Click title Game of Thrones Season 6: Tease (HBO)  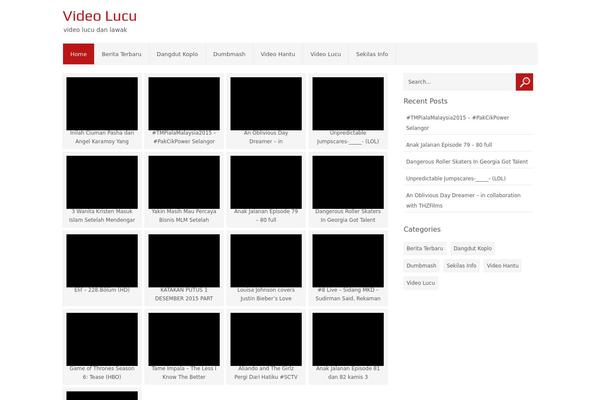102,372
